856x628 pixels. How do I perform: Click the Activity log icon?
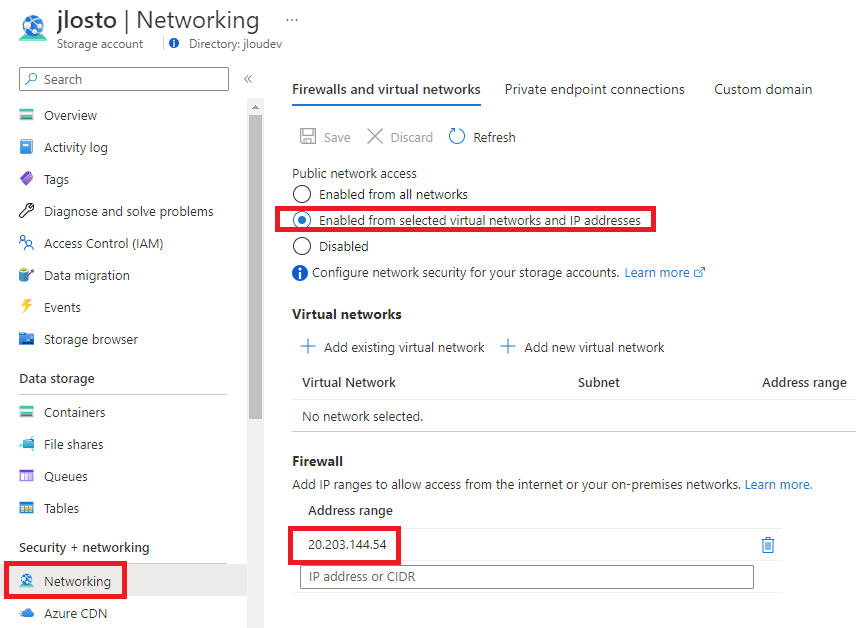pyautogui.click(x=26, y=147)
